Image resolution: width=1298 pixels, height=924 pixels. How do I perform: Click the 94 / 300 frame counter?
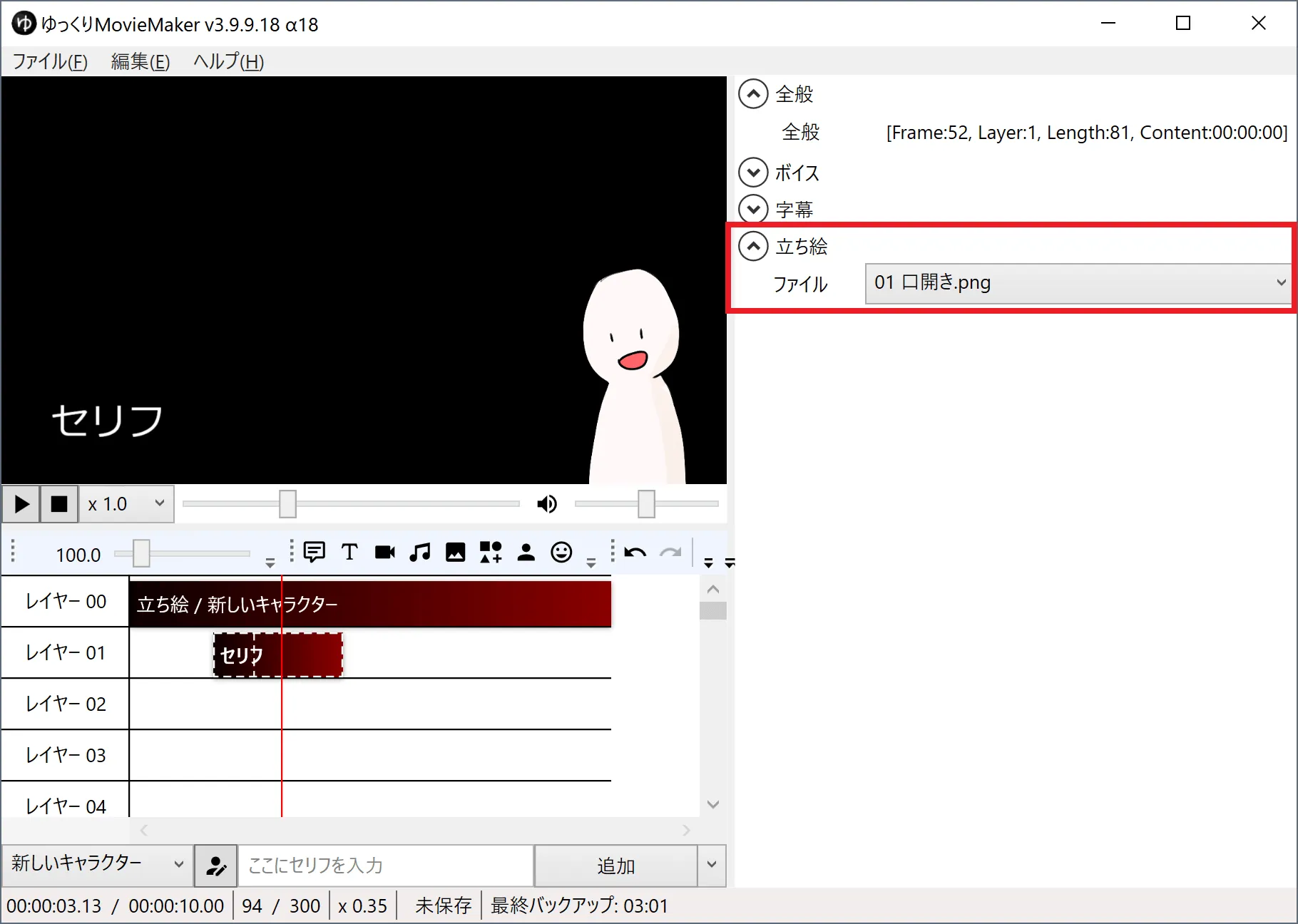(281, 906)
